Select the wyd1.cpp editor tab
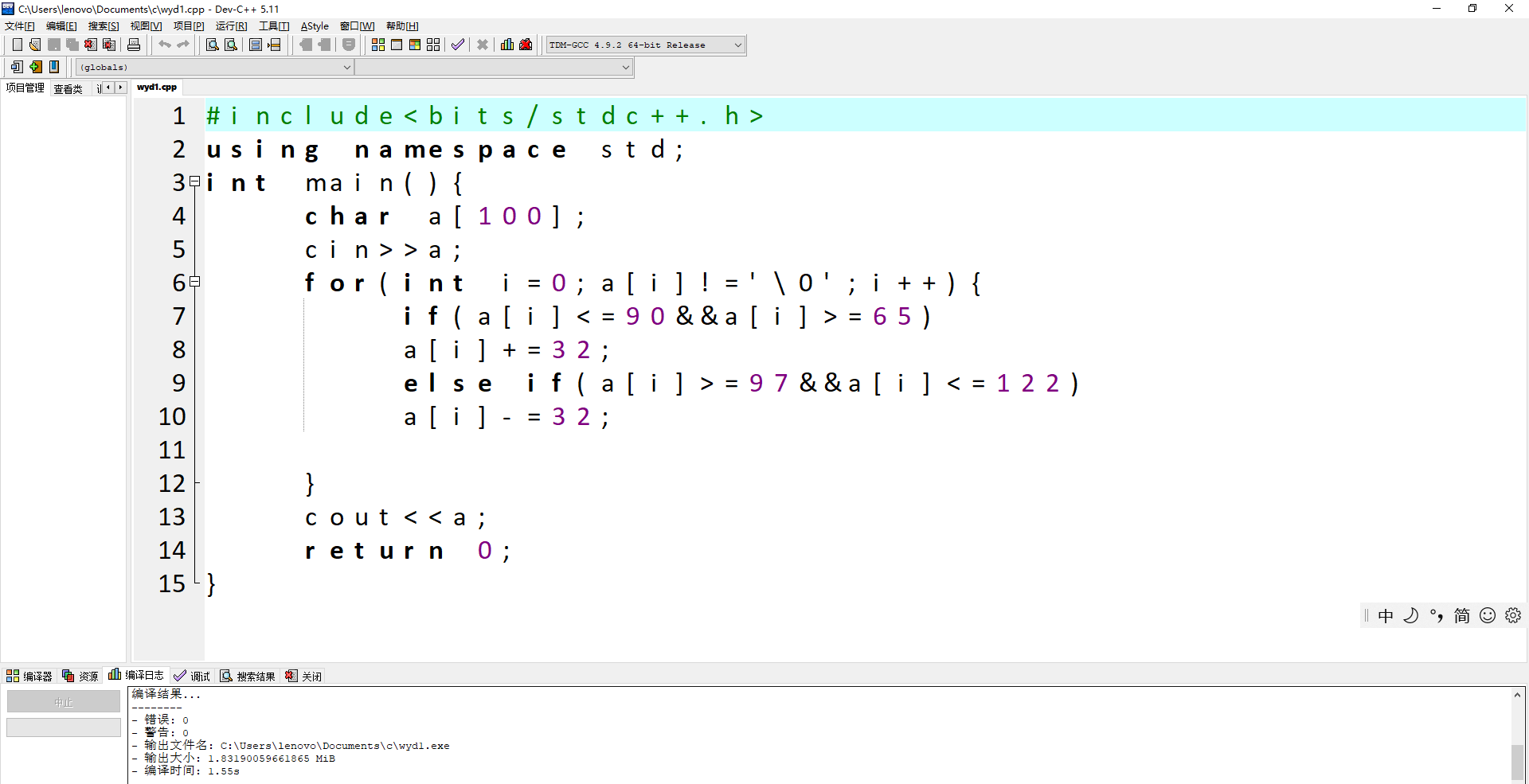This screenshot has width=1529, height=784. (x=157, y=88)
